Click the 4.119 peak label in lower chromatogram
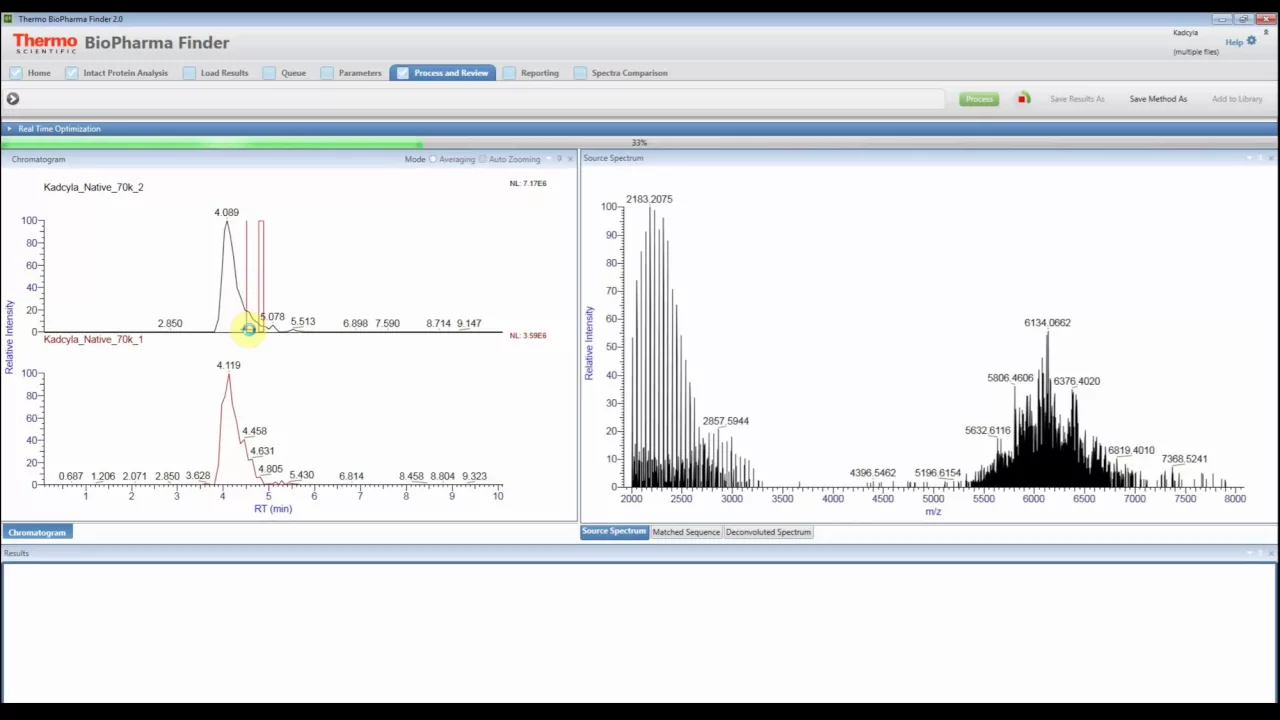 228,365
